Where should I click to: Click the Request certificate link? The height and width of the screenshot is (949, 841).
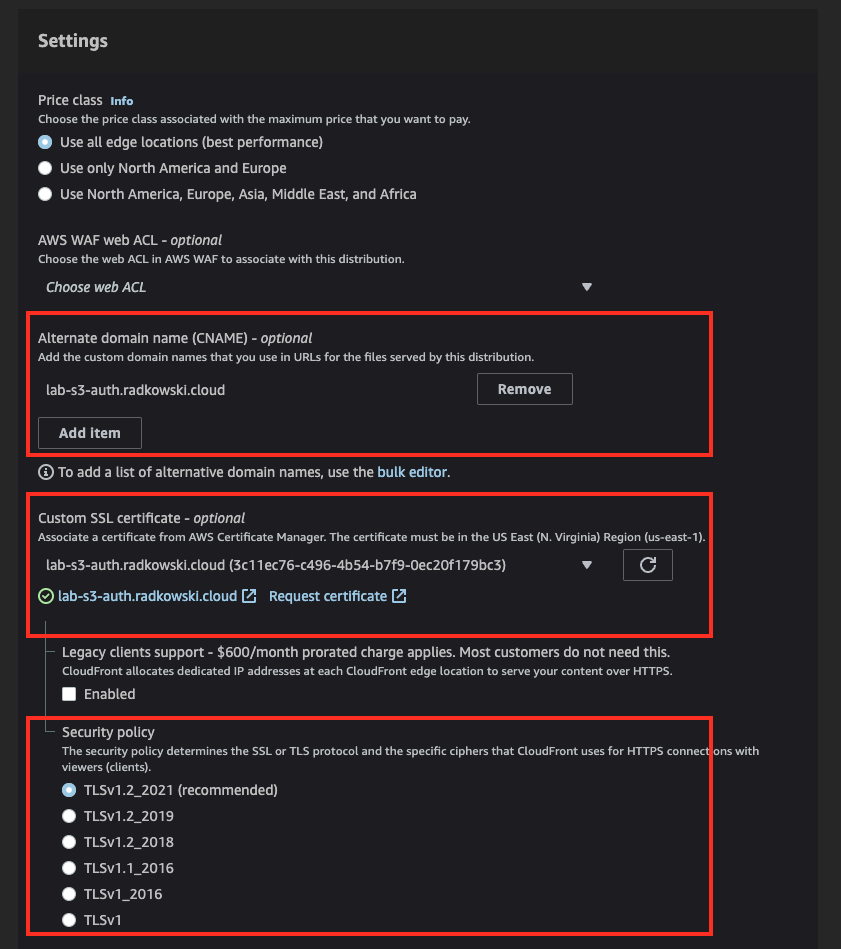click(327, 596)
